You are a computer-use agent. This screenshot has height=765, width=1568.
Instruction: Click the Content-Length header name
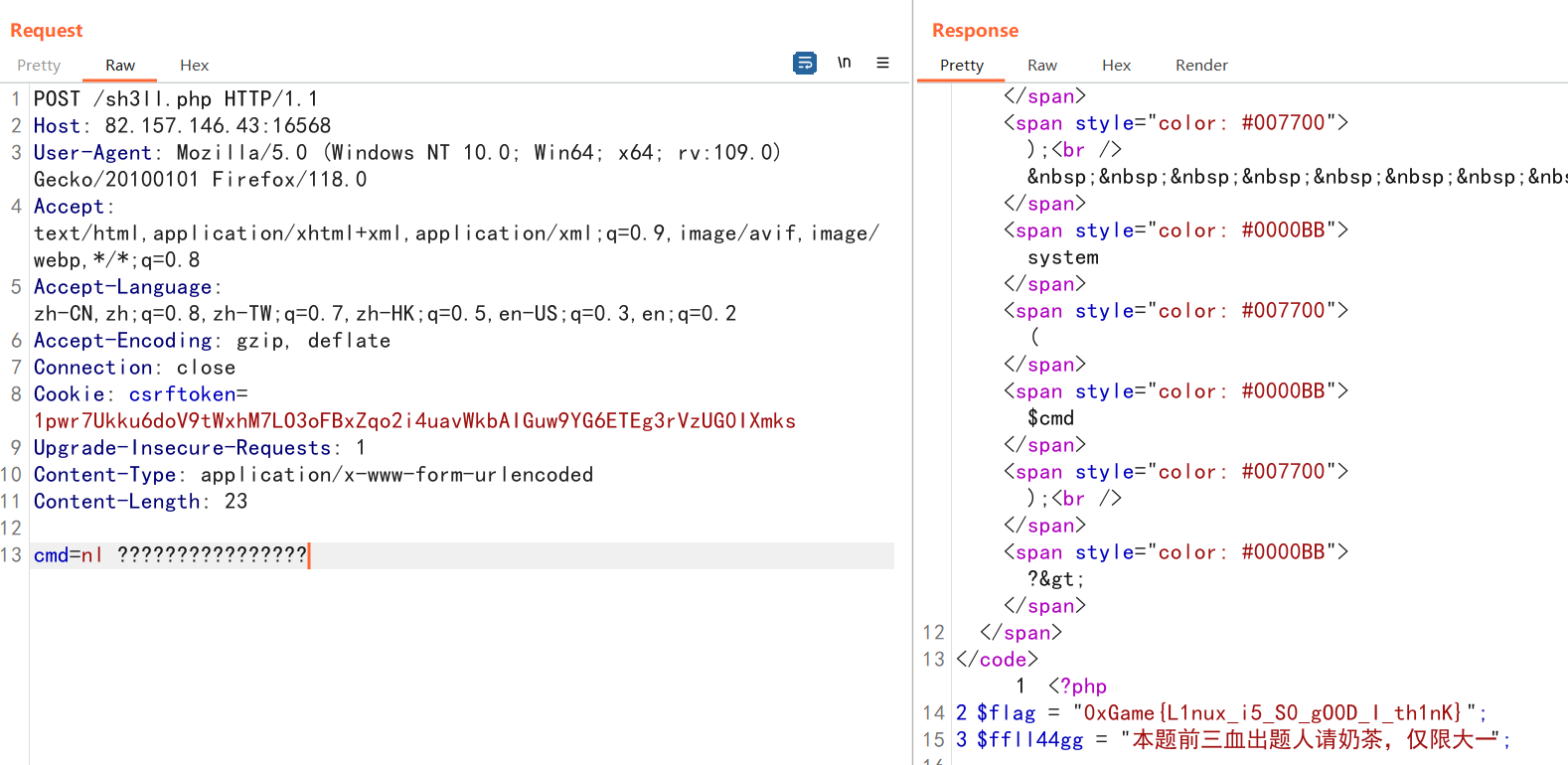116,502
